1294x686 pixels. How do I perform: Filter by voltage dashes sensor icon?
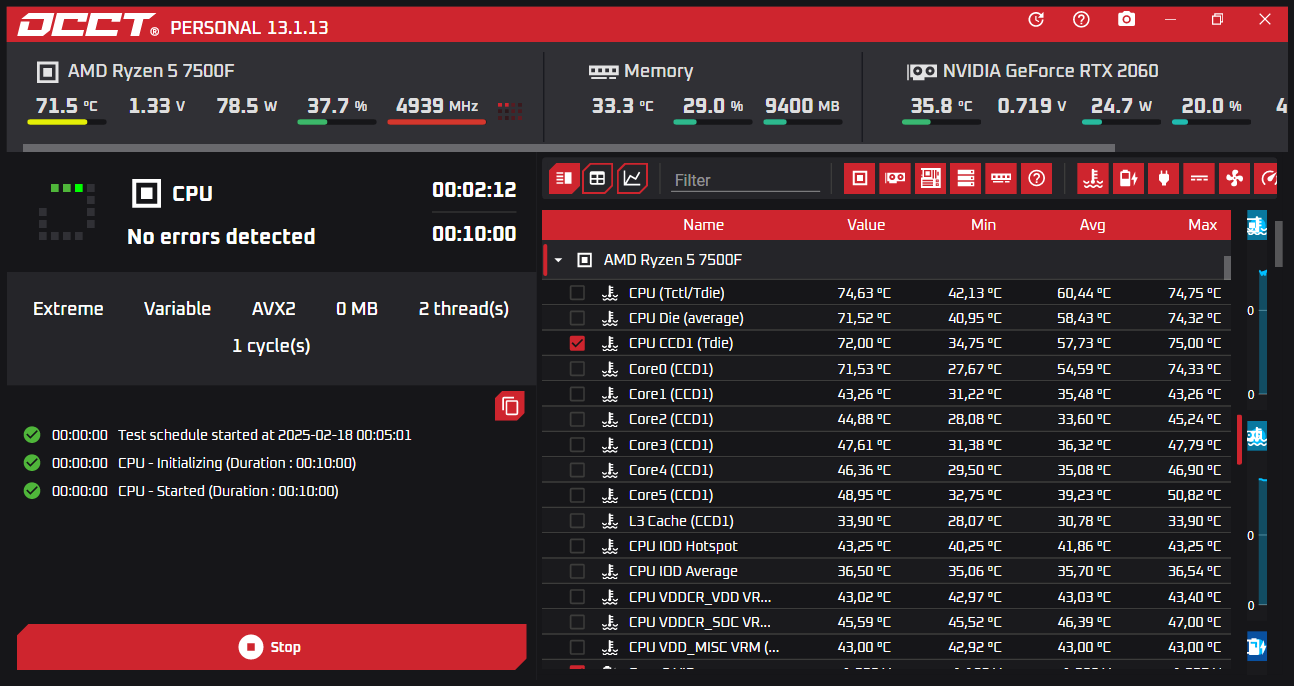pos(1198,179)
